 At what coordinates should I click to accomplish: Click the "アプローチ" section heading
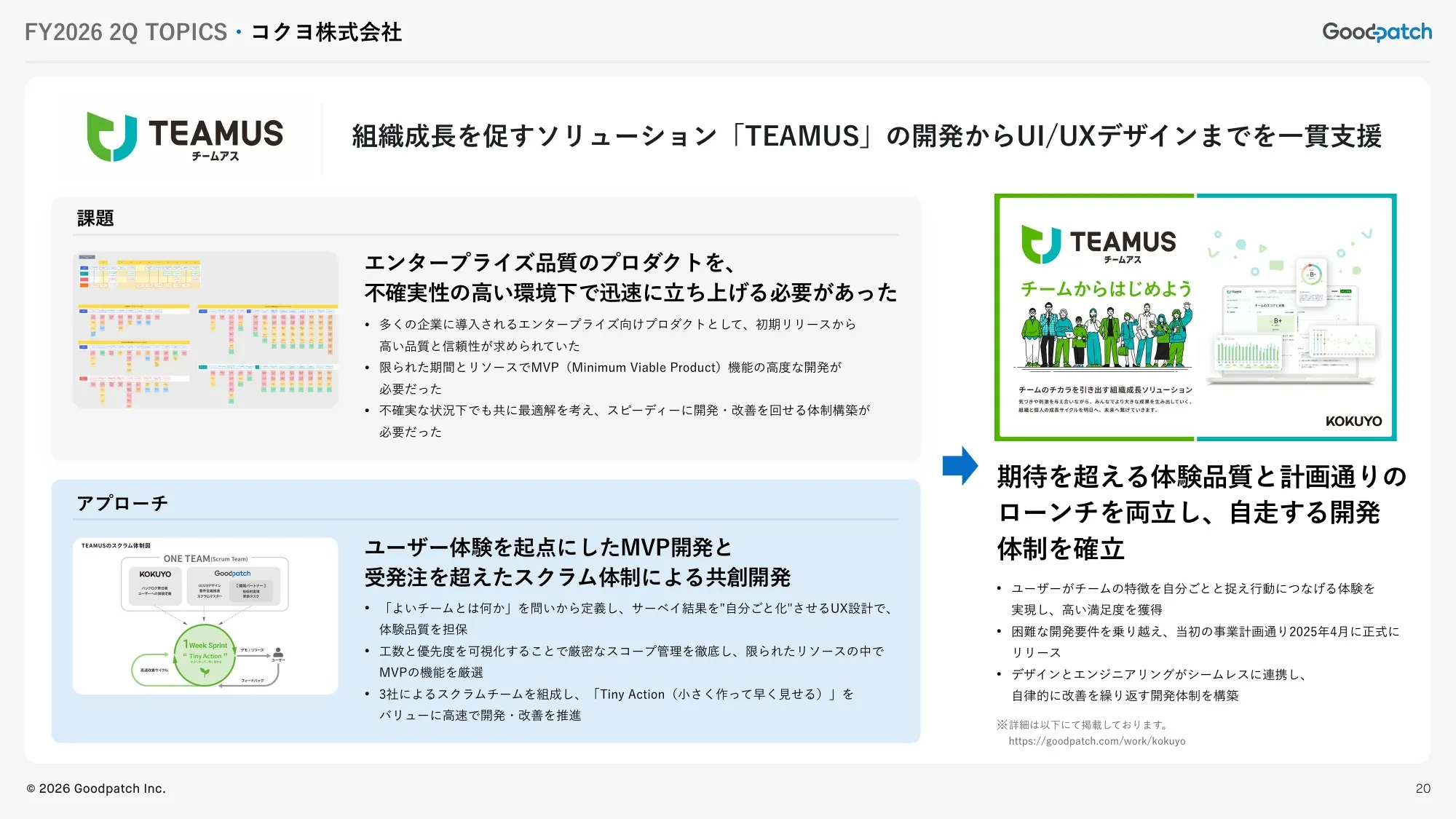pos(122,503)
